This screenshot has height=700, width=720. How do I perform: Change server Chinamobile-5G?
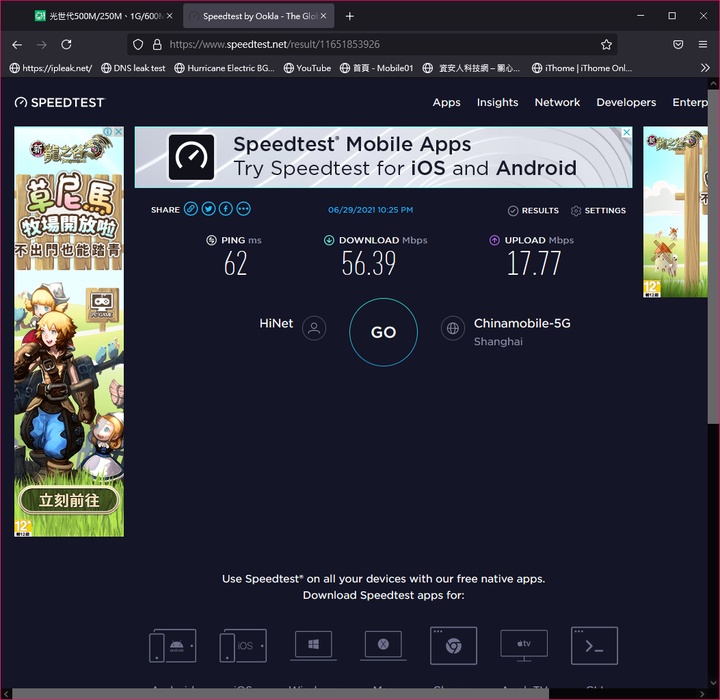pyautogui.click(x=522, y=323)
